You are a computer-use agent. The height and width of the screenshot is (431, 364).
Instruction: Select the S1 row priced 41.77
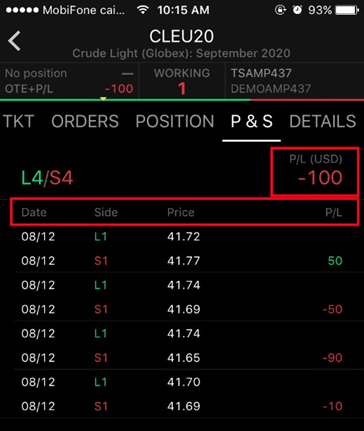click(182, 261)
